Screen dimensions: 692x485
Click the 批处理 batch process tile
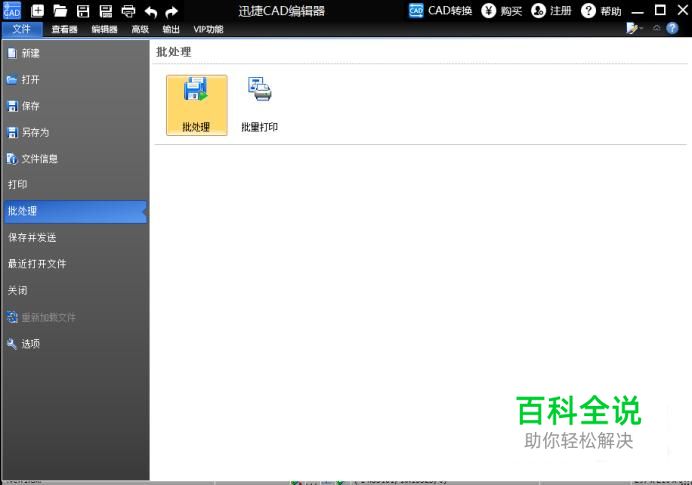point(197,105)
